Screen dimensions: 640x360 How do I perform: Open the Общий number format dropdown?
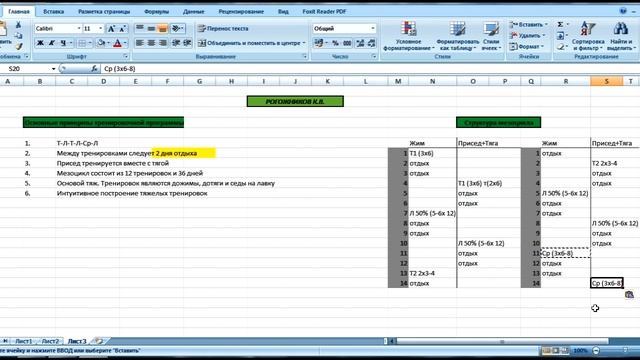click(373, 29)
